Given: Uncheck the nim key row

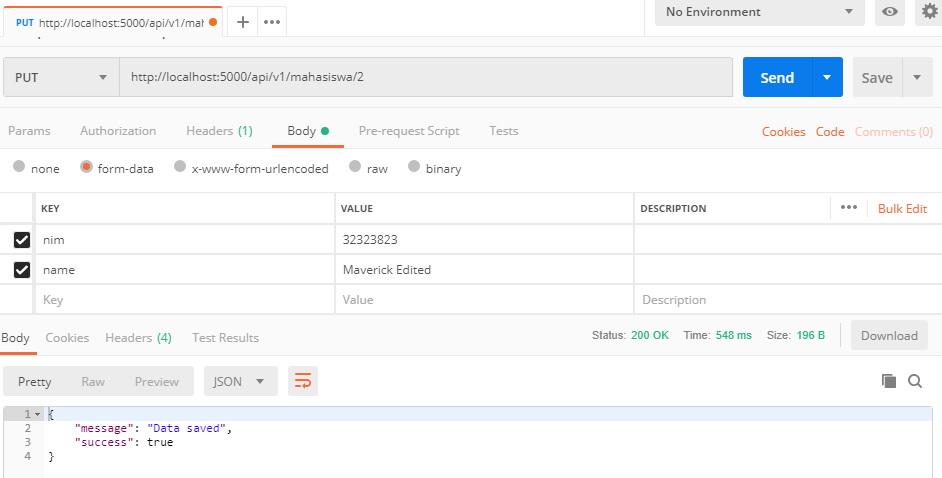Looking at the screenshot, I should pyautogui.click(x=22, y=240).
